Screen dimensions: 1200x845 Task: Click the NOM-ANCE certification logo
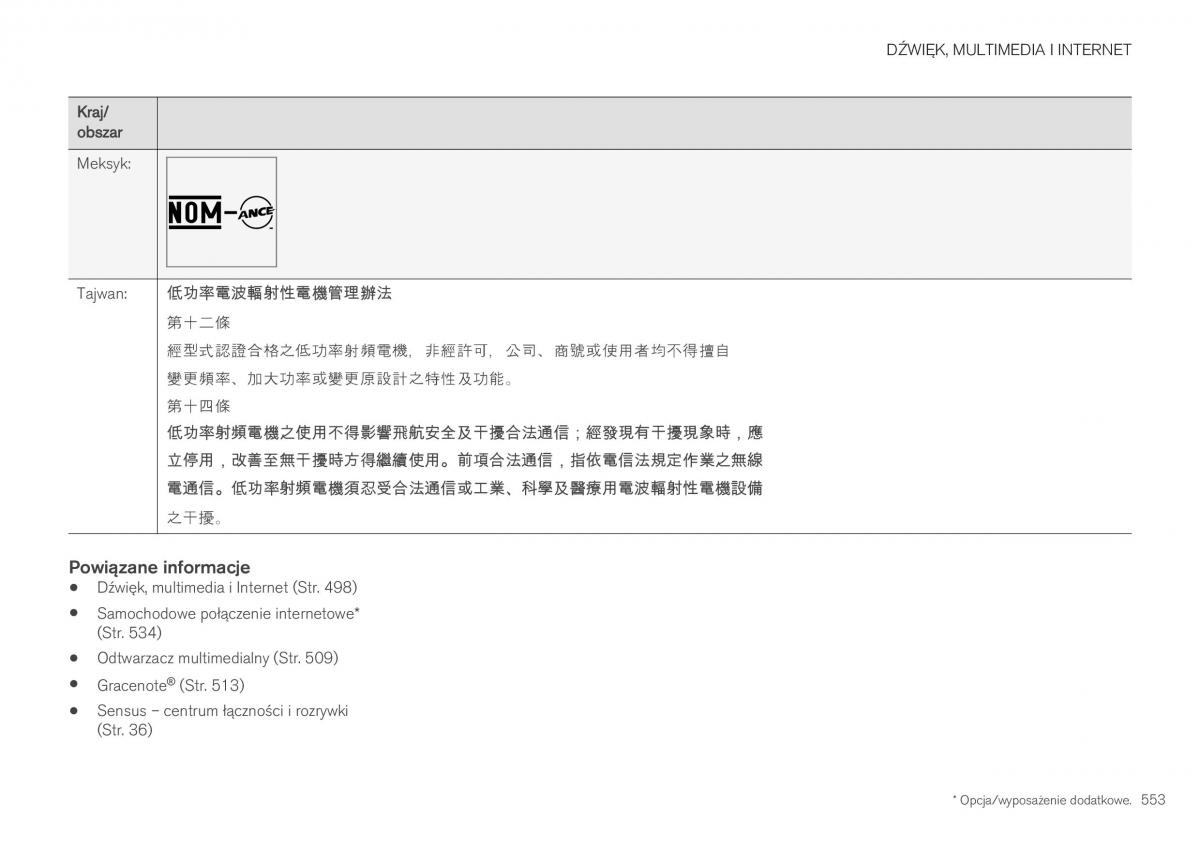(x=221, y=212)
